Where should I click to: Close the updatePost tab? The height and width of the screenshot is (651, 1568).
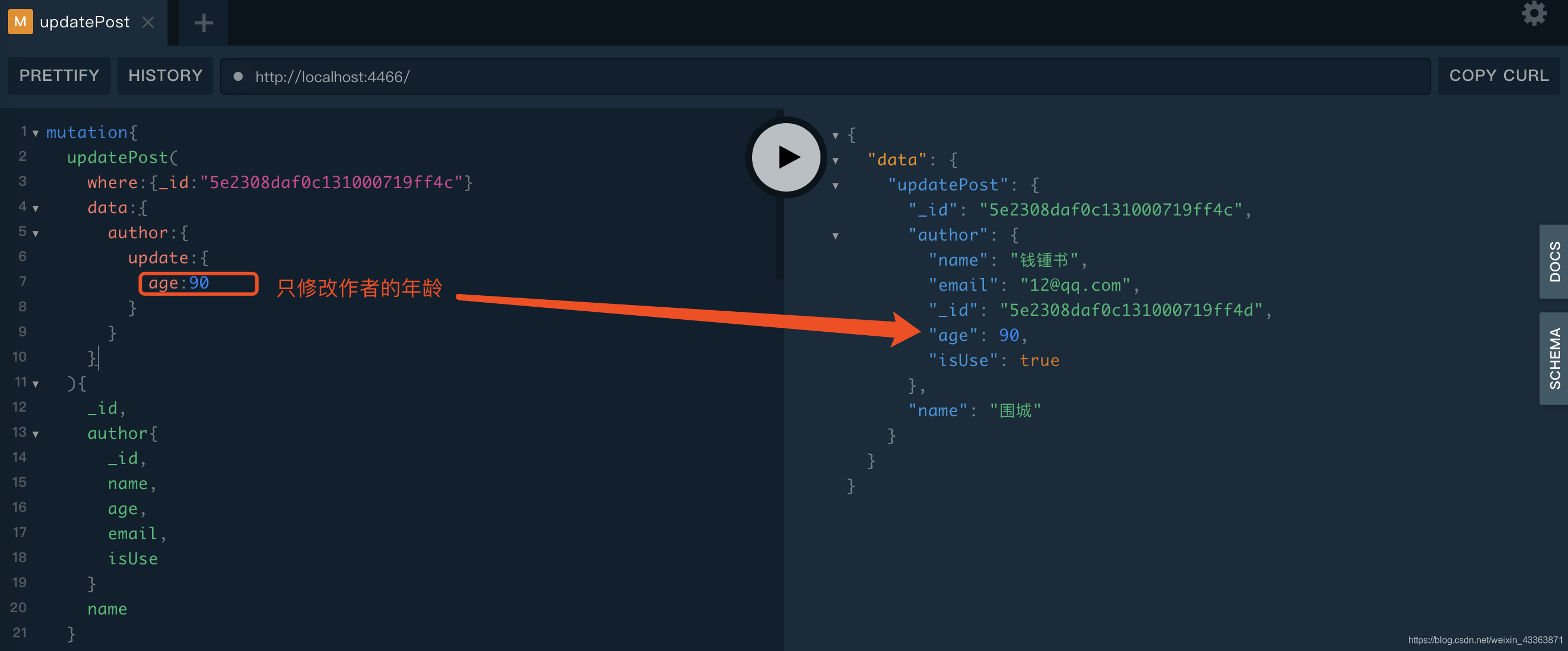pyautogui.click(x=148, y=23)
